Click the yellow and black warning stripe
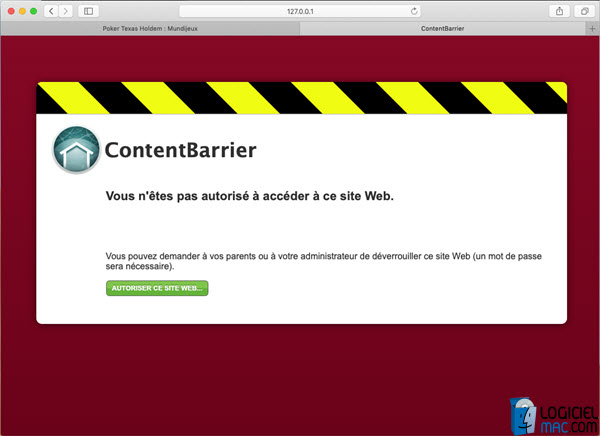The height and width of the screenshot is (436, 600). coord(300,98)
